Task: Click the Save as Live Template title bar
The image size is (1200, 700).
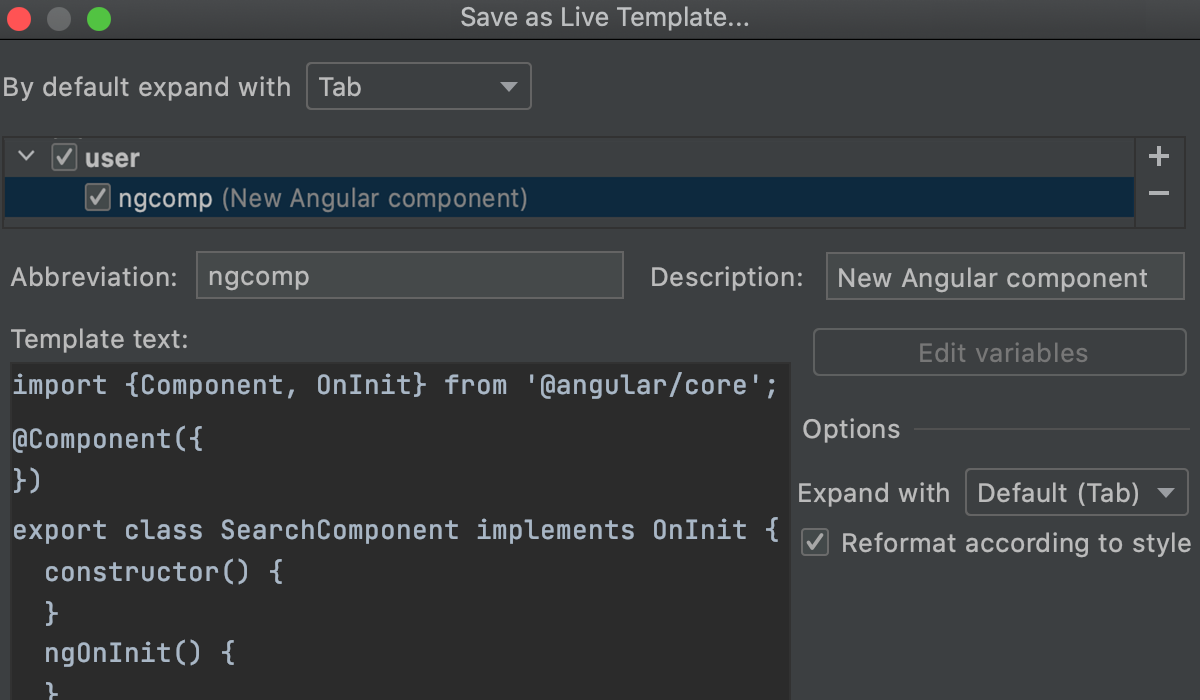Action: click(x=604, y=18)
